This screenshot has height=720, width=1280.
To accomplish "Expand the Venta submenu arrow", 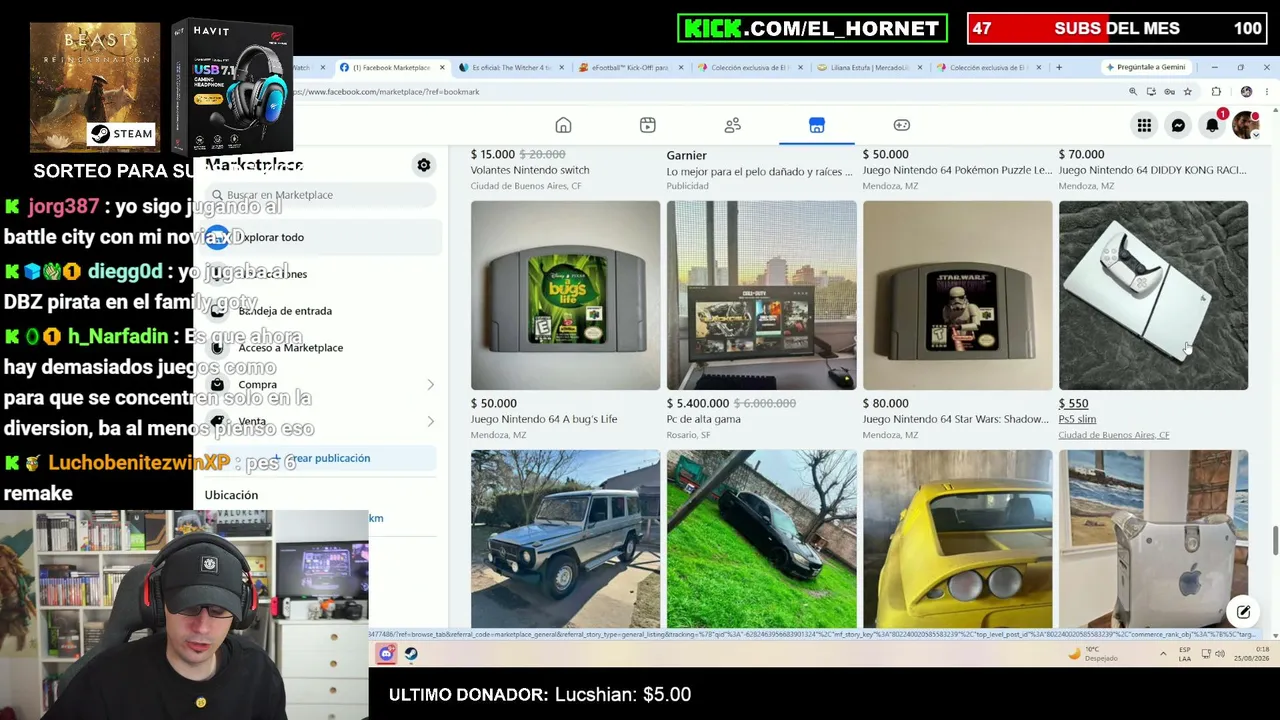I will 430,422.
